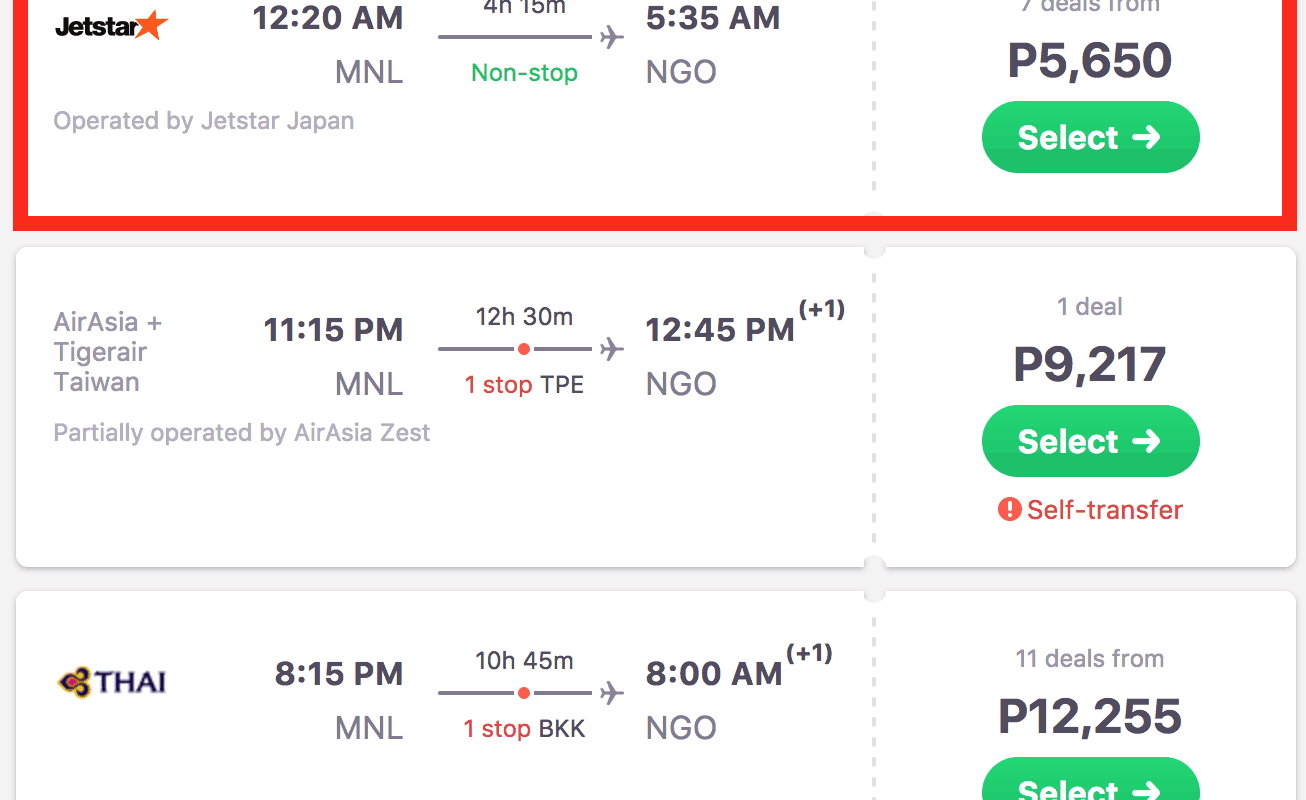Screen dimensions: 1306x800
Task: Select the P5,650 Jetstar flight
Action: [x=1090, y=137]
